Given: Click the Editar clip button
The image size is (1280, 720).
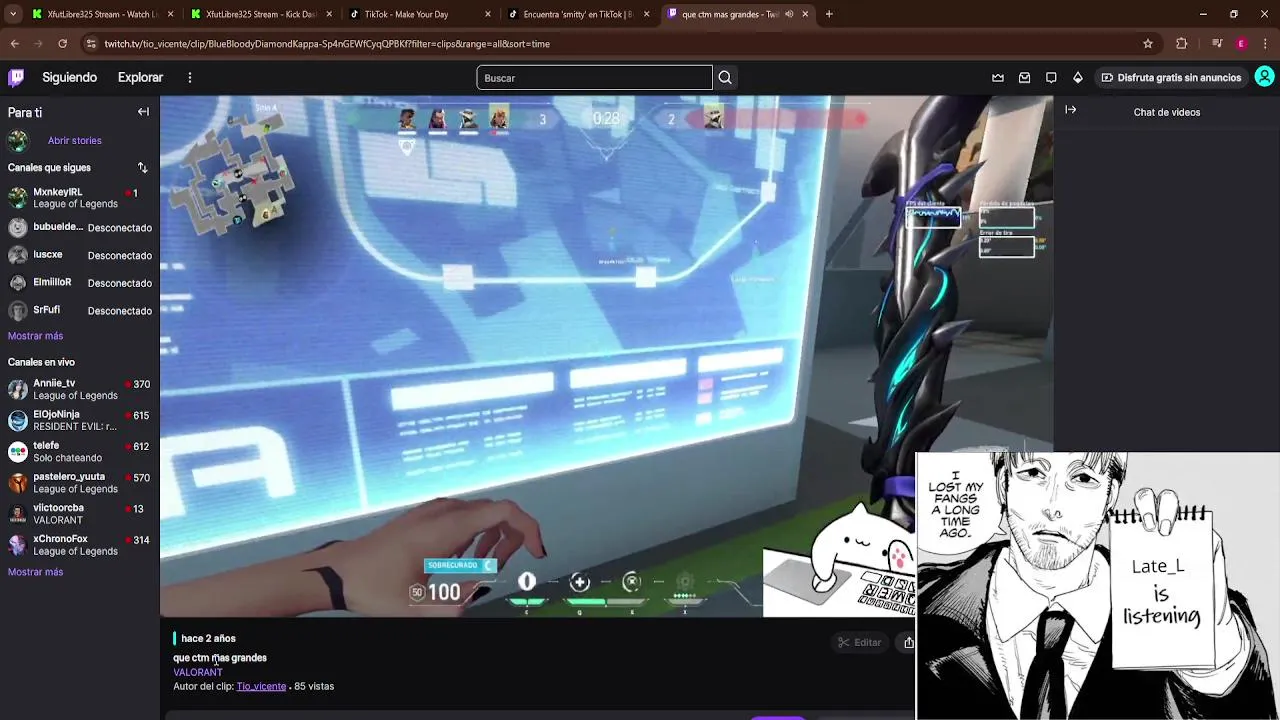Looking at the screenshot, I should [x=859, y=642].
